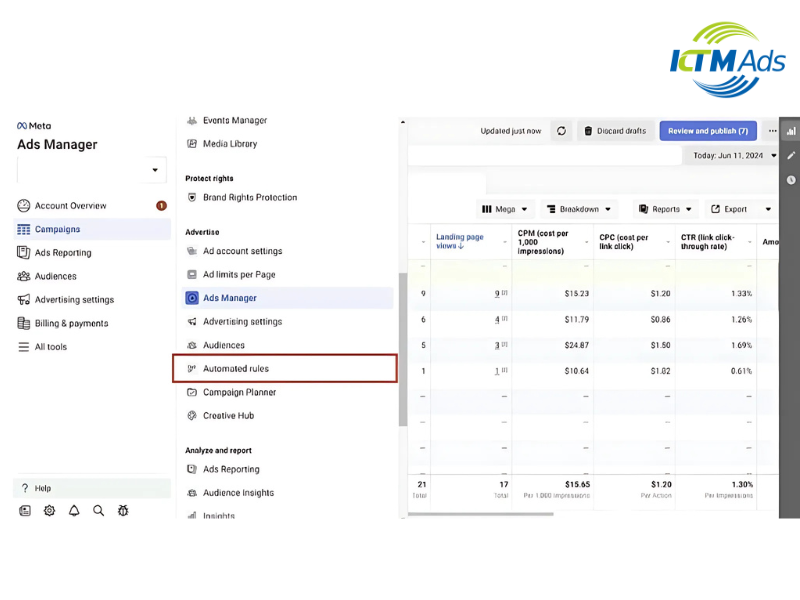800x600 pixels.
Task: Click the Media Library icon
Action: point(192,144)
